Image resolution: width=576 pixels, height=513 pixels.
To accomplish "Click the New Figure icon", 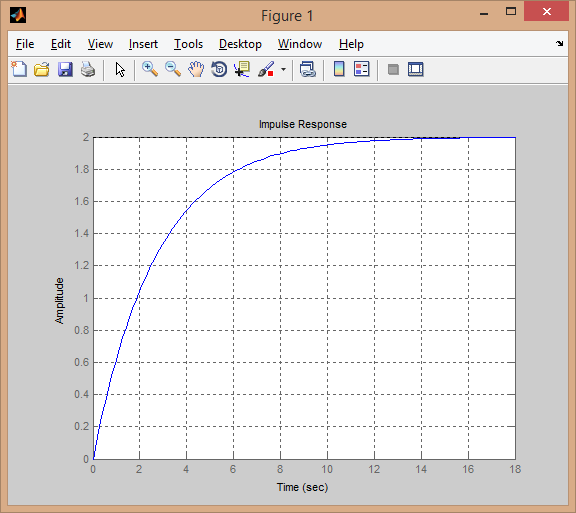I will (19, 69).
